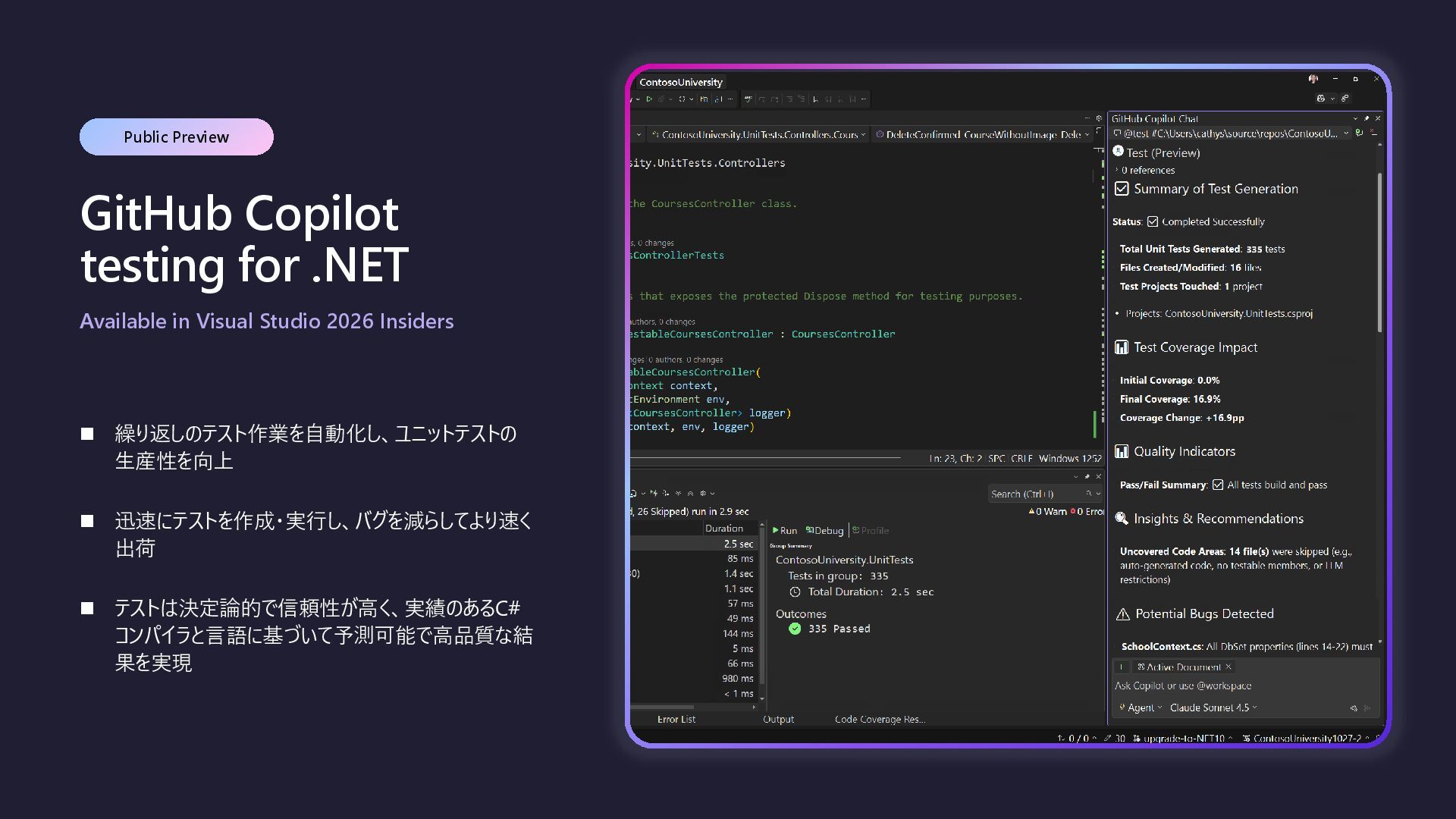Open Test Explorer settings gear icon
1456x819 pixels.
tap(703, 494)
